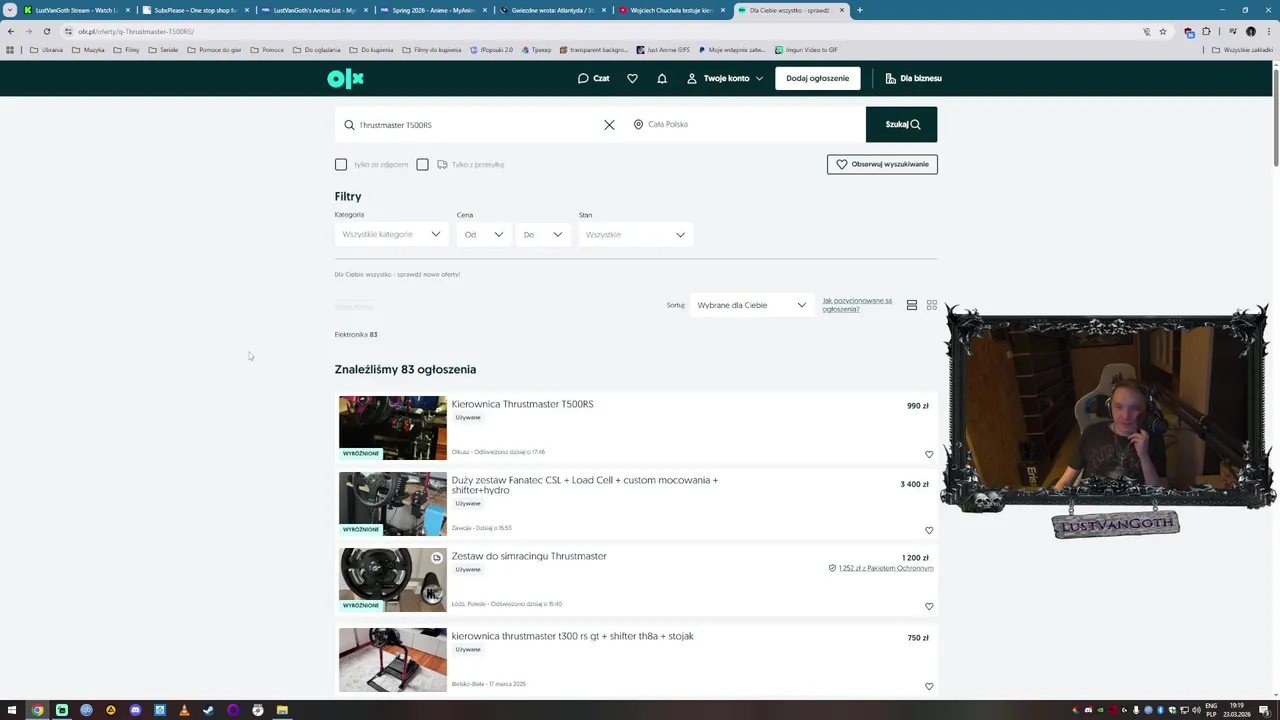Open the Czat messages icon
Image resolution: width=1280 pixels, height=720 pixels.
593,78
